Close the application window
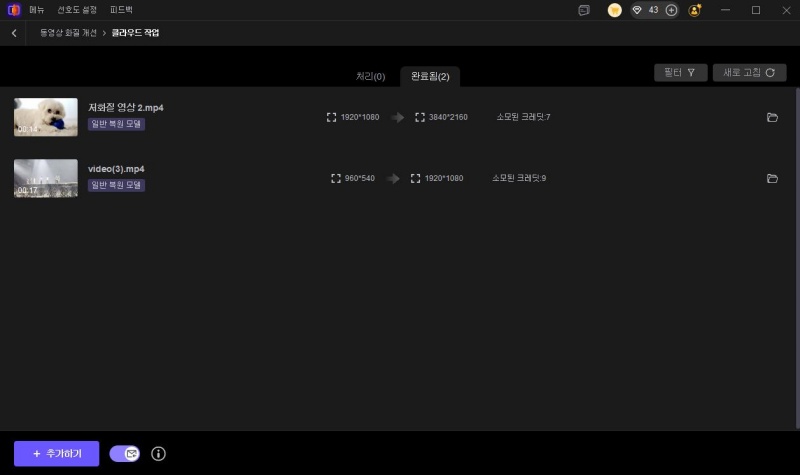Viewport: 800px width, 475px height. [x=786, y=10]
